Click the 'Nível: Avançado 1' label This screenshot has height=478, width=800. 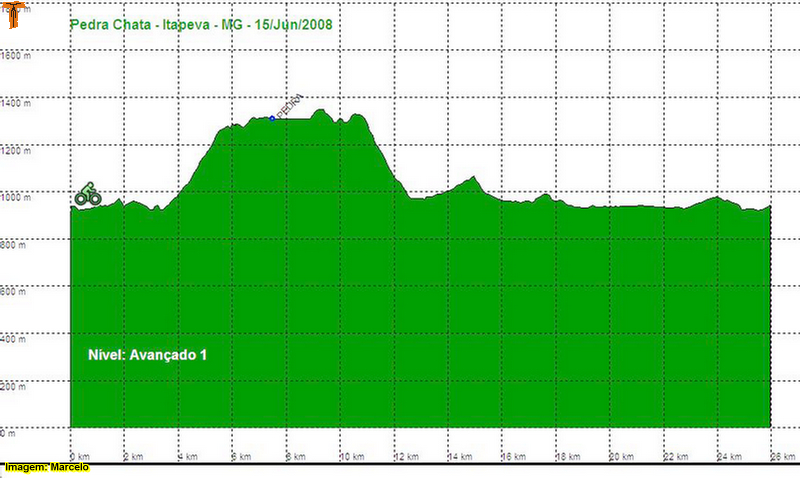click(x=147, y=355)
